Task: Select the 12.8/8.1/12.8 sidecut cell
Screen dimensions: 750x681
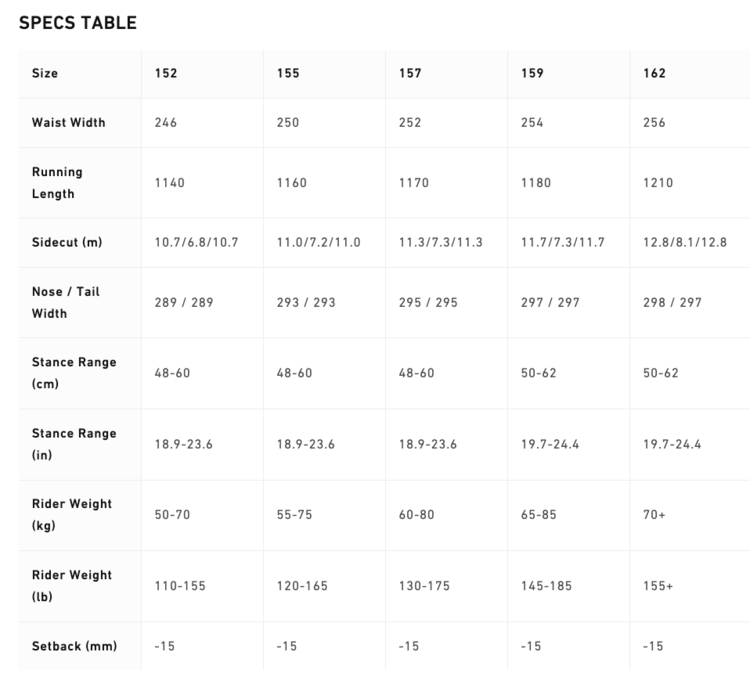Action: [685, 243]
